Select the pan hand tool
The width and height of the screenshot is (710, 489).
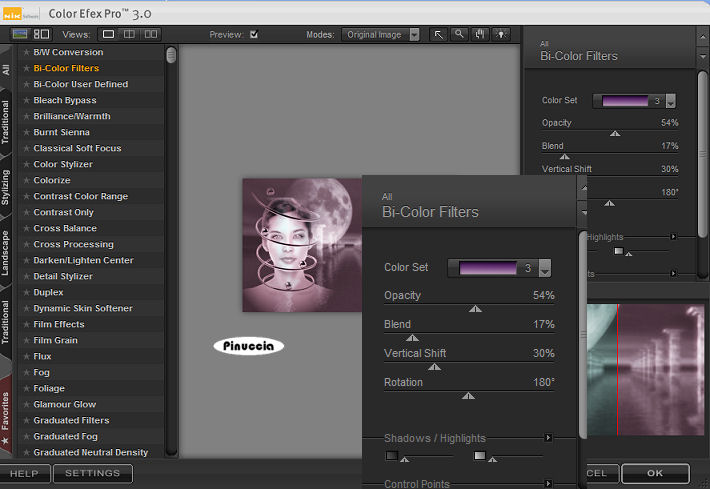(x=479, y=34)
